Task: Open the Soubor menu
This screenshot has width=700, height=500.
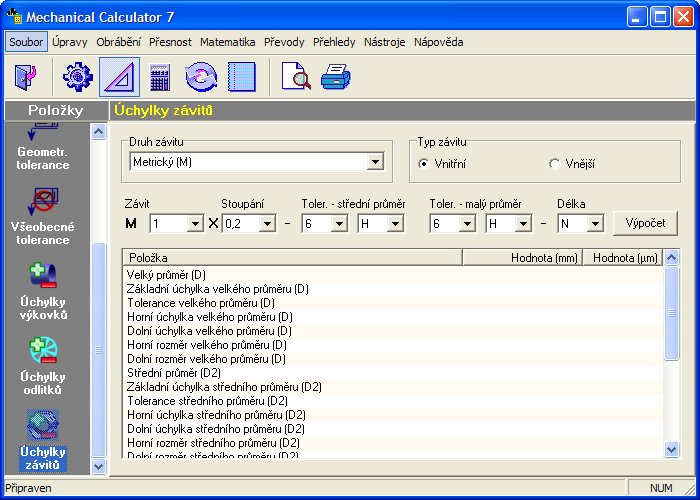Action: pos(26,42)
